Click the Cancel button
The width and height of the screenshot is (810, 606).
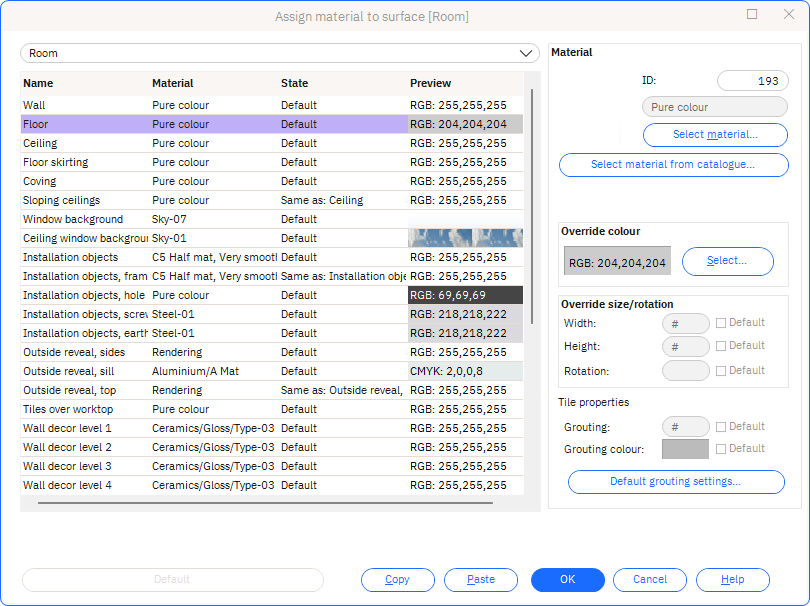coord(650,579)
